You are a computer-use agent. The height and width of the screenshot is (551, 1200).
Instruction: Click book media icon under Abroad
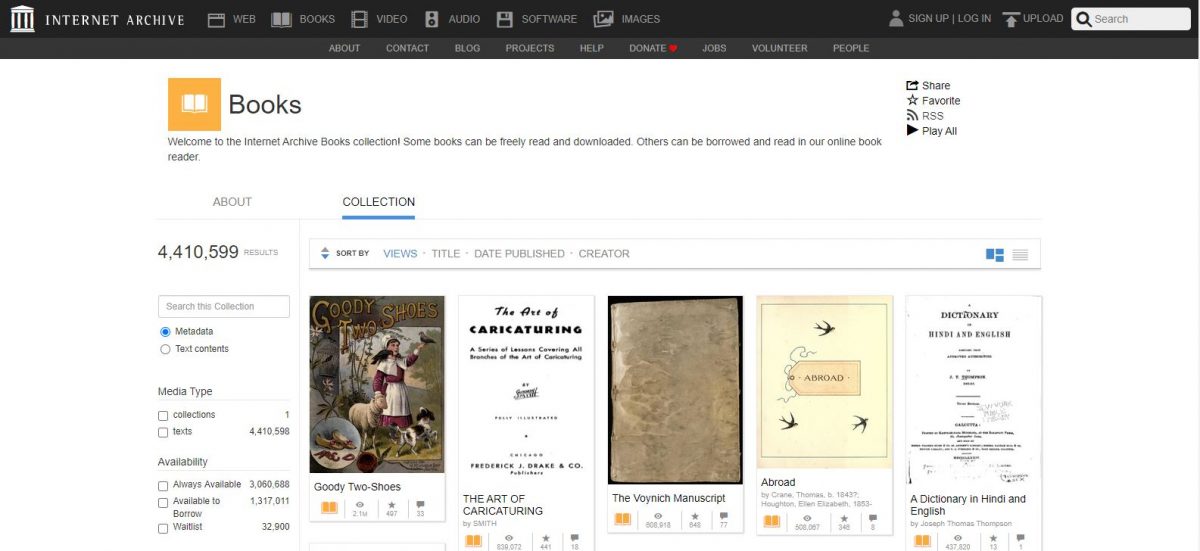pyautogui.click(x=772, y=519)
